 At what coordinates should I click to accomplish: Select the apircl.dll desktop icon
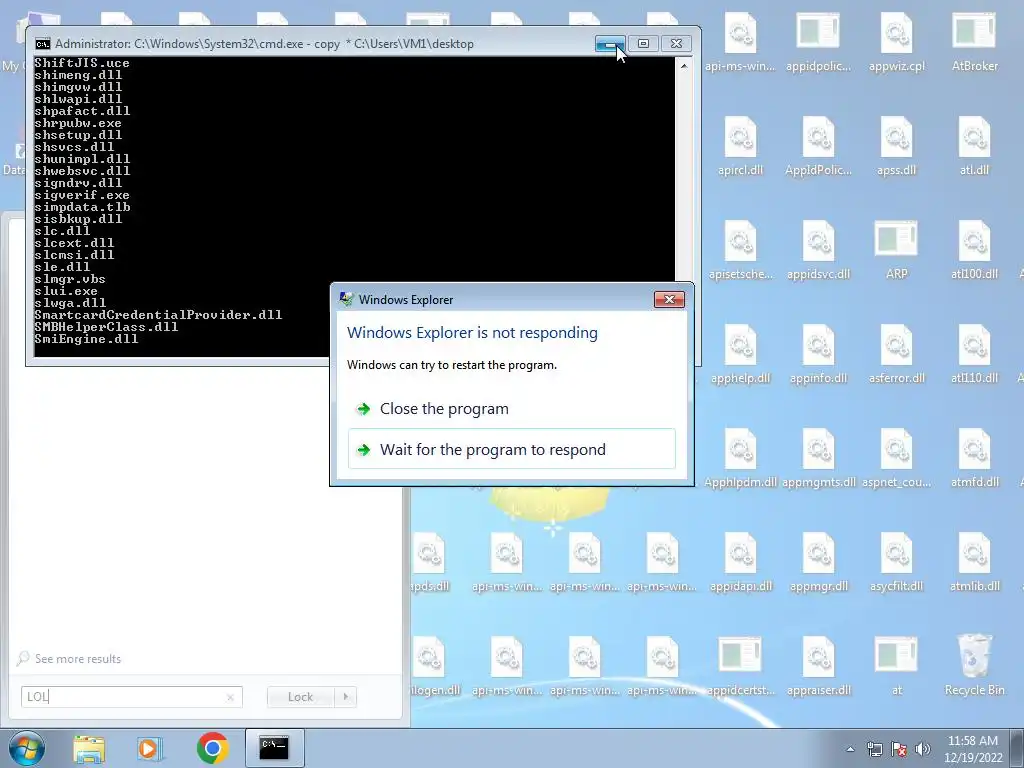pos(740,145)
